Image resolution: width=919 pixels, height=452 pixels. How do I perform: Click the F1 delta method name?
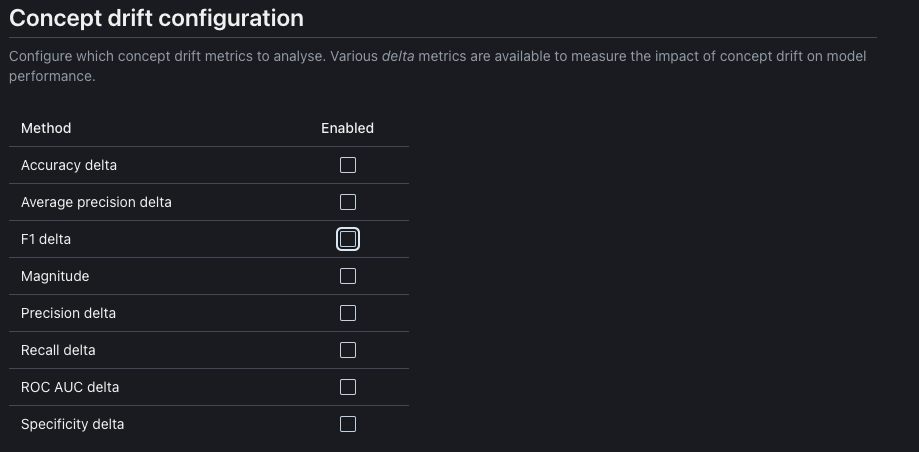(46, 239)
